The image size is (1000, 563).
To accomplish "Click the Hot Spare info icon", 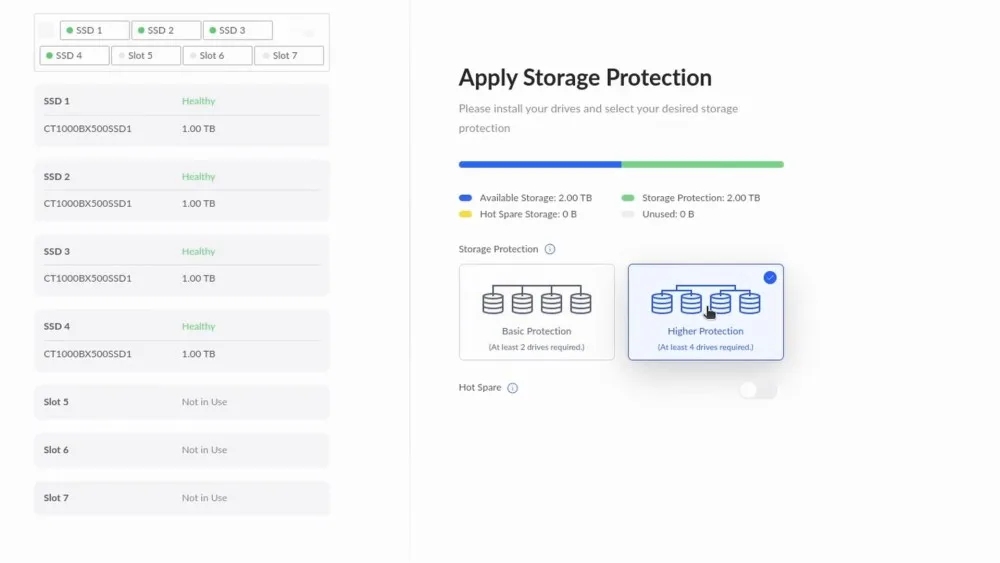I will [513, 388].
